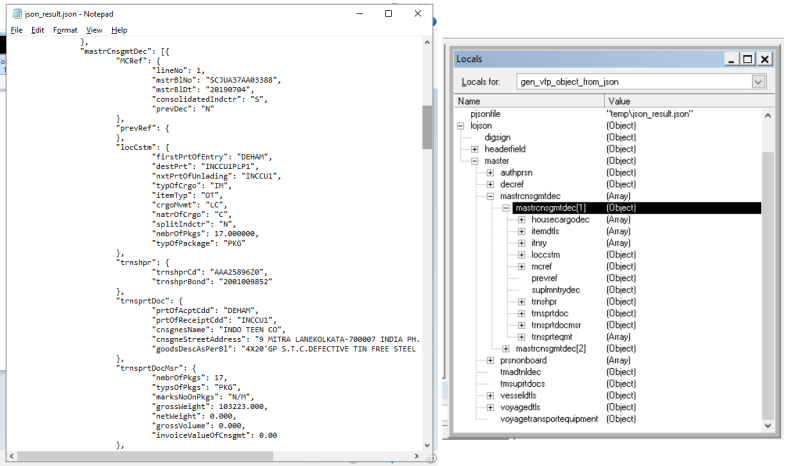Expand the voyagedtls node

coord(490,407)
